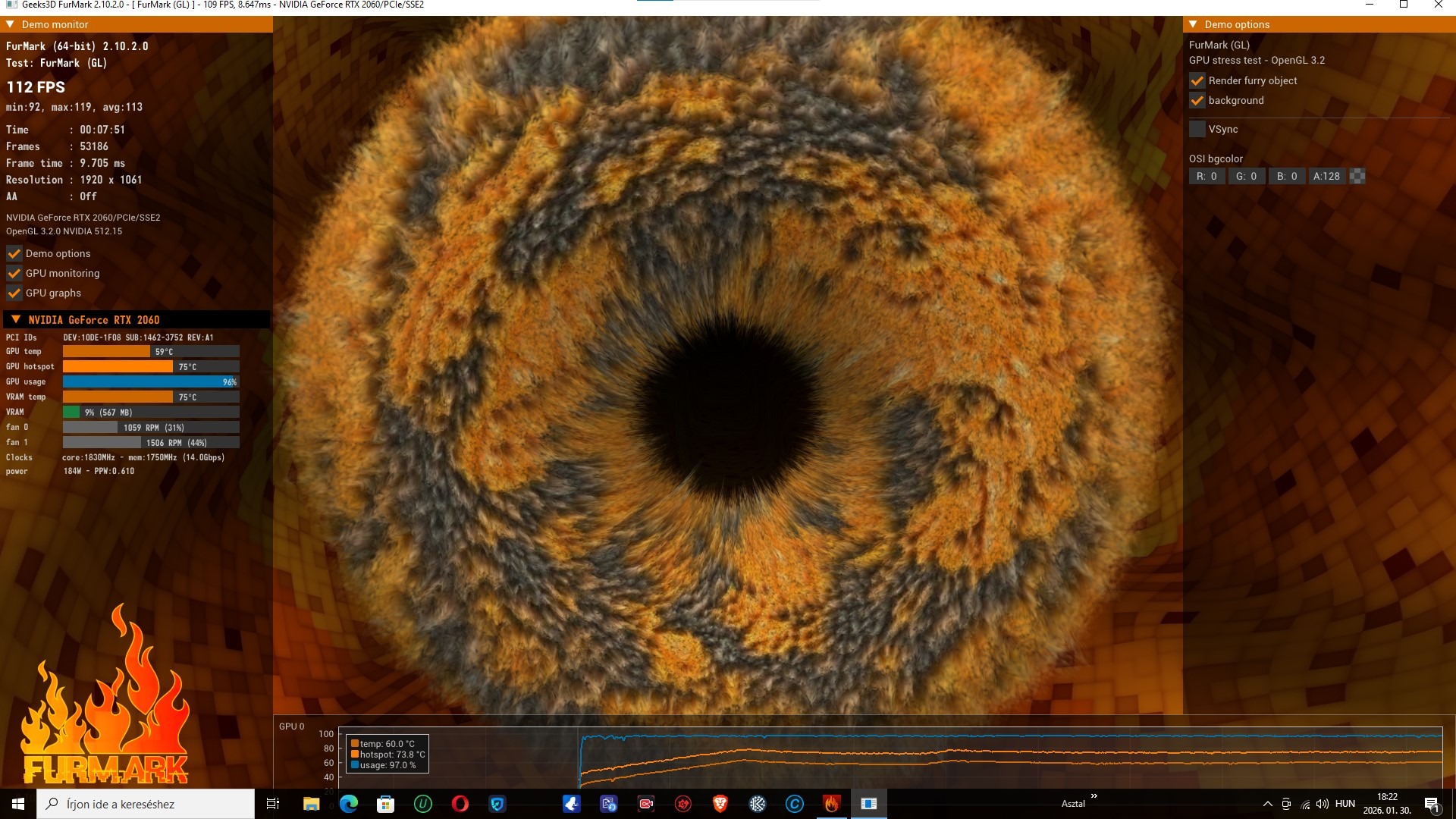Open File Explorer taskbar icon
1456x819 pixels.
pyautogui.click(x=311, y=804)
